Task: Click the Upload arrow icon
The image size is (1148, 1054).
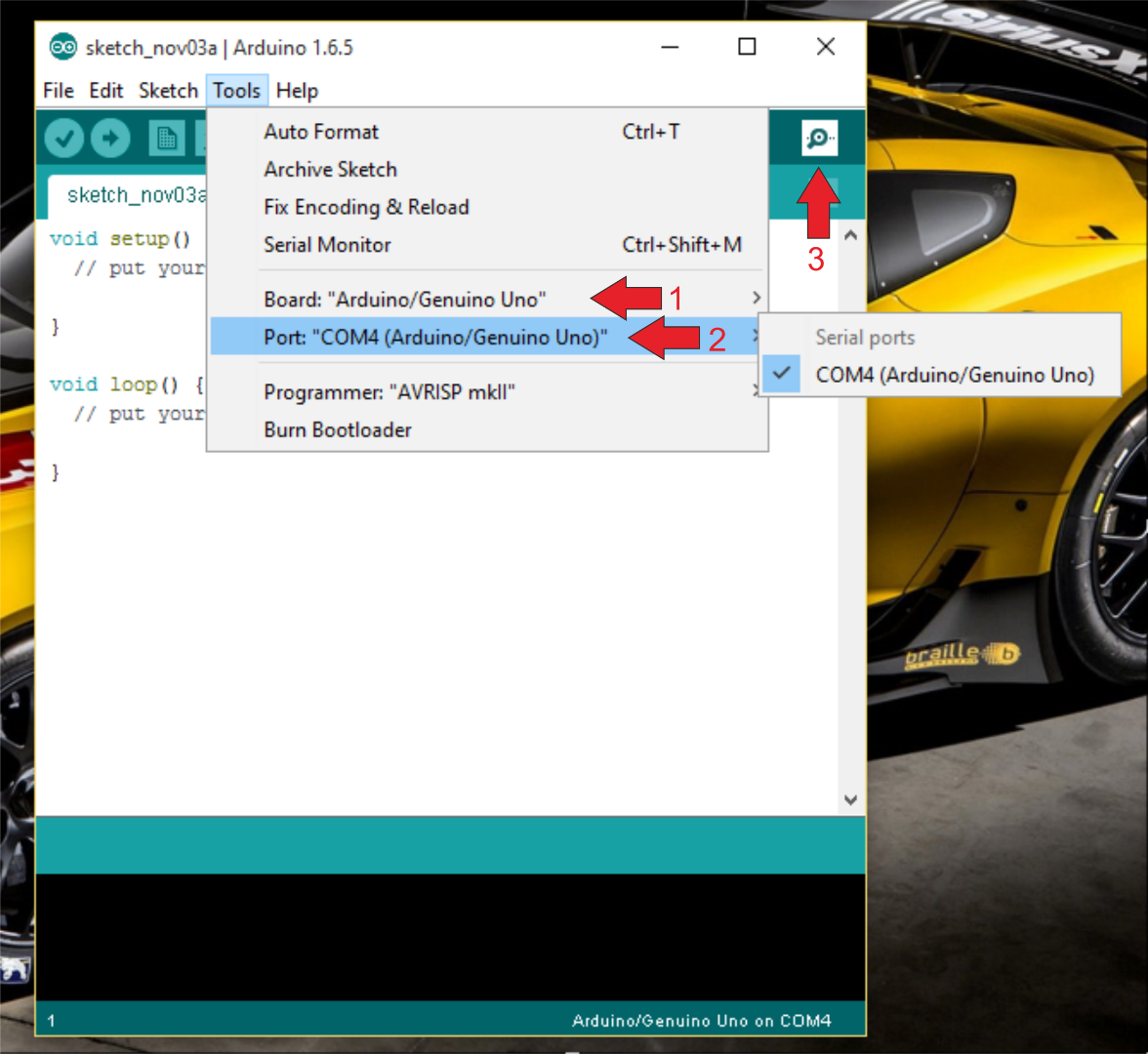Action: point(110,138)
